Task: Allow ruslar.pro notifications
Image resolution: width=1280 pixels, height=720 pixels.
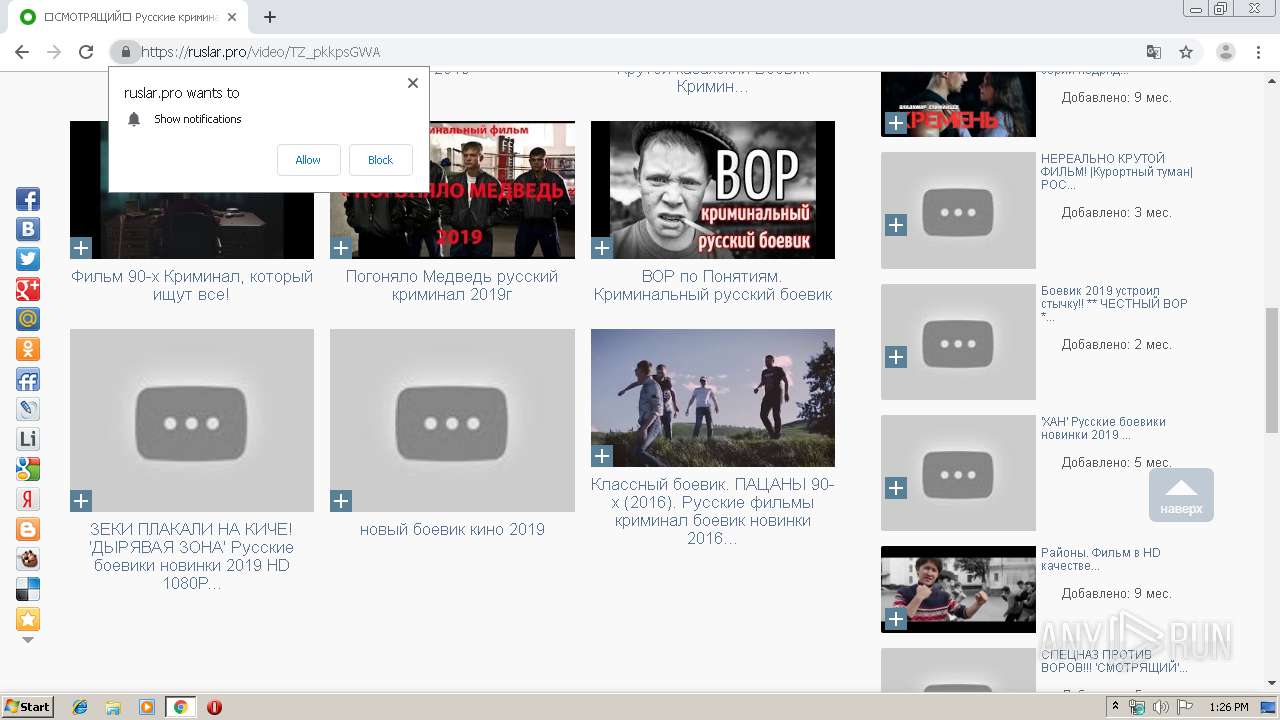Action: [x=308, y=160]
